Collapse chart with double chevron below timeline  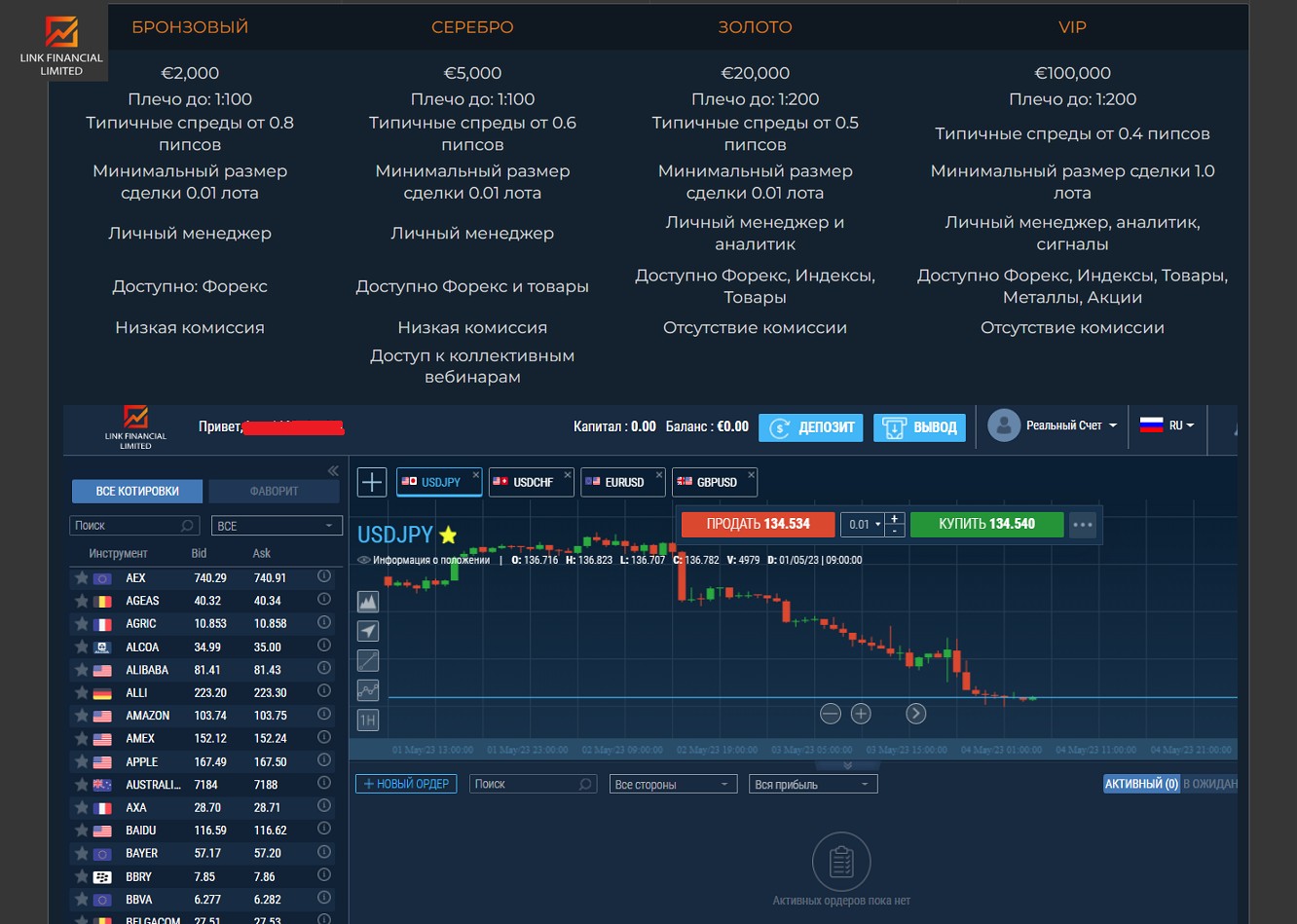coord(847,765)
